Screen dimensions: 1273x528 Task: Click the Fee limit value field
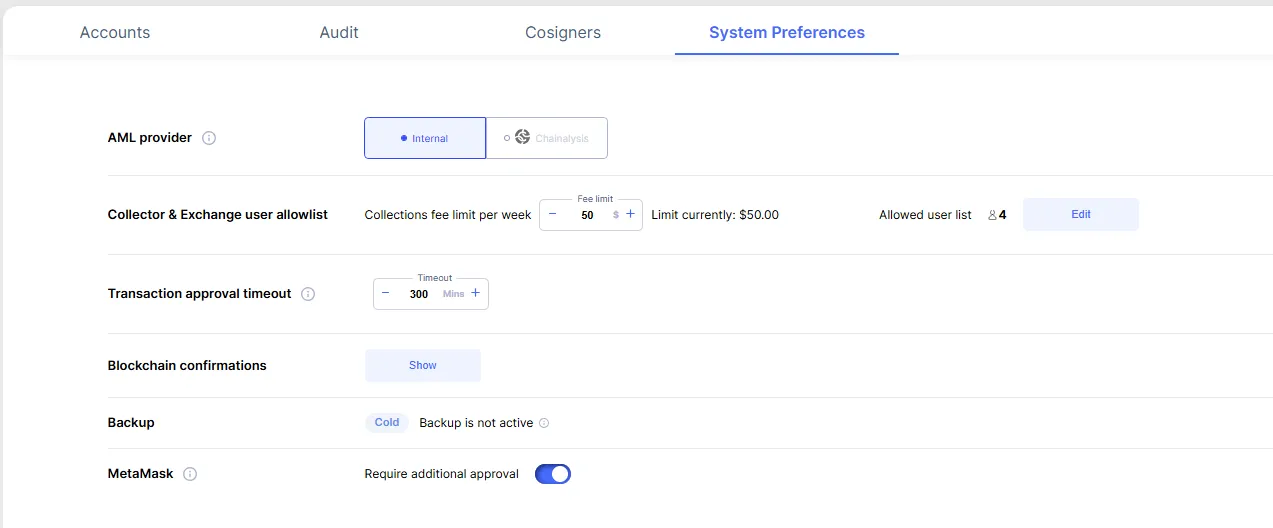pyautogui.click(x=587, y=215)
